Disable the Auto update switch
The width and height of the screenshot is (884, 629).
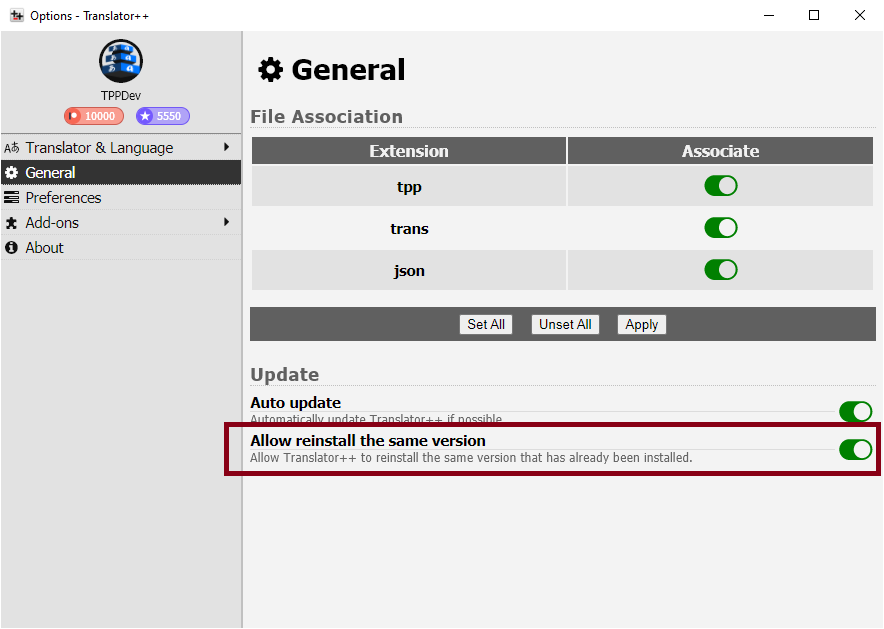coord(855,411)
